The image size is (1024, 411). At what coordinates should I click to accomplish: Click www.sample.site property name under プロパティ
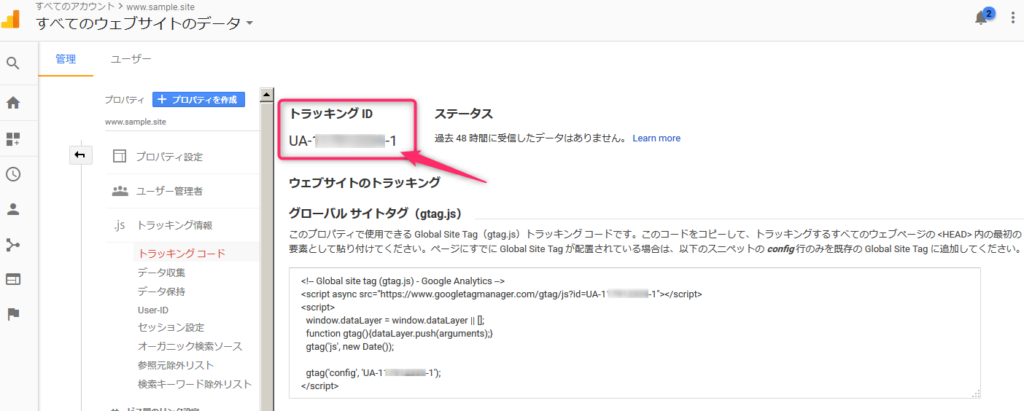135,122
